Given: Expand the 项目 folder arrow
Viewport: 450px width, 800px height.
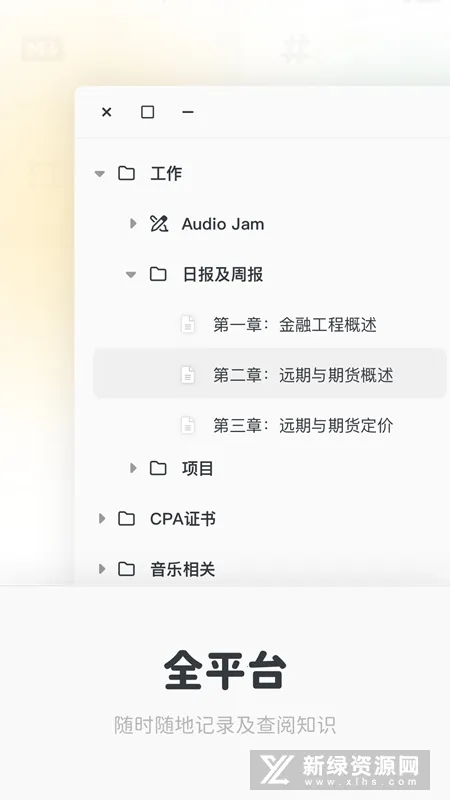Looking at the screenshot, I should click(x=133, y=468).
